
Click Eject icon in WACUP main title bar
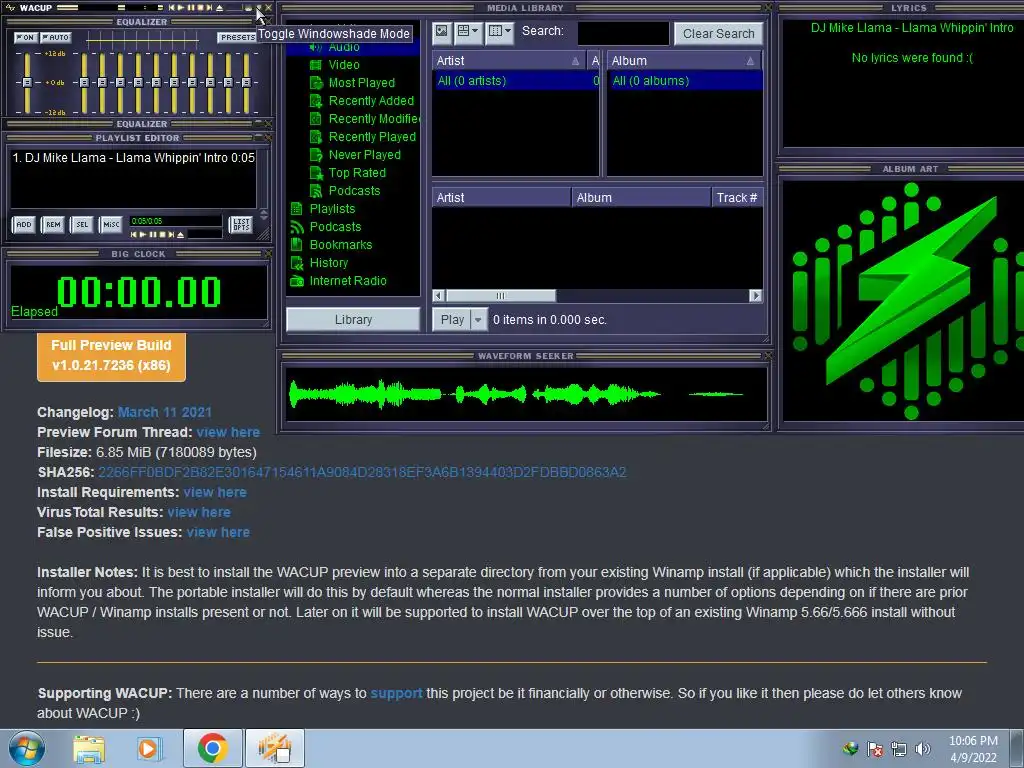tap(219, 8)
